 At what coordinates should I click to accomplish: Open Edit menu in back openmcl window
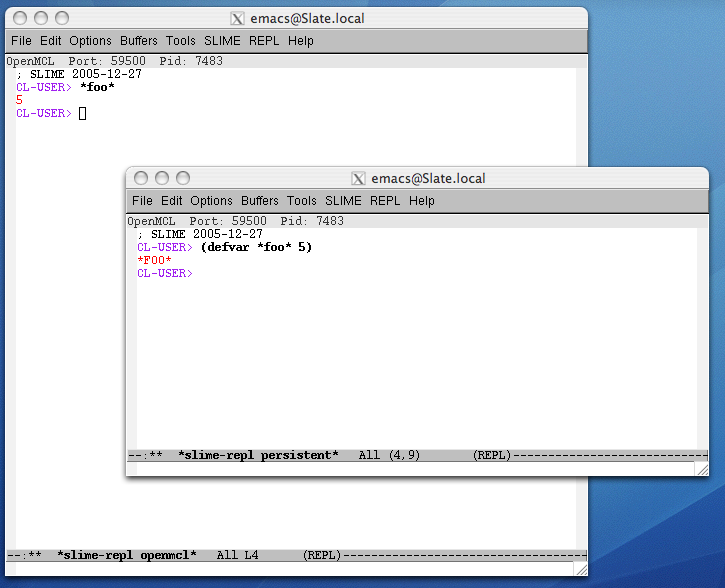click(50, 41)
